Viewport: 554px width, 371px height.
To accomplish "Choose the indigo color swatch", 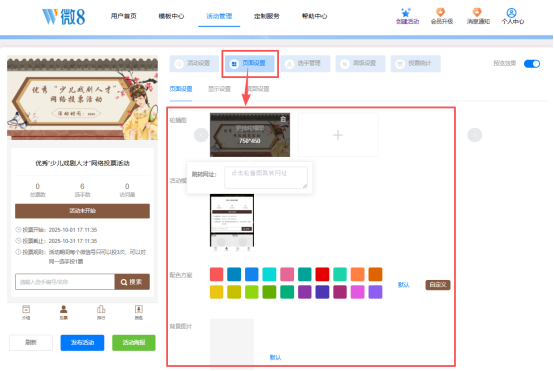I will 322,292.
